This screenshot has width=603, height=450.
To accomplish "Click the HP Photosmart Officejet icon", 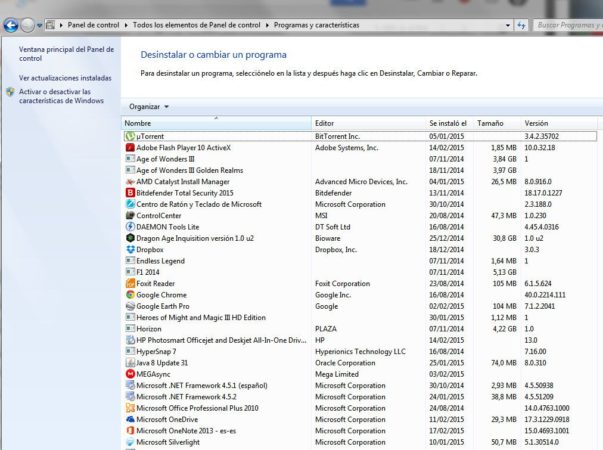I will tap(130, 340).
